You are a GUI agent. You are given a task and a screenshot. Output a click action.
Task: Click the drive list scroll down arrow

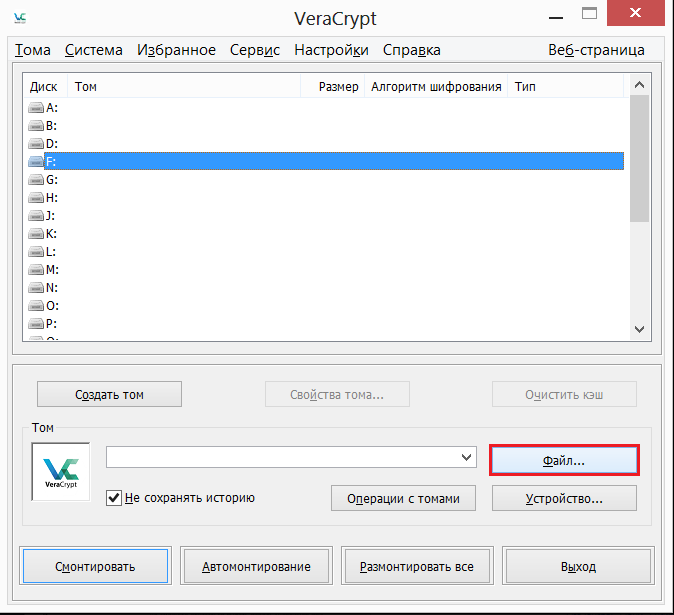coord(639,329)
